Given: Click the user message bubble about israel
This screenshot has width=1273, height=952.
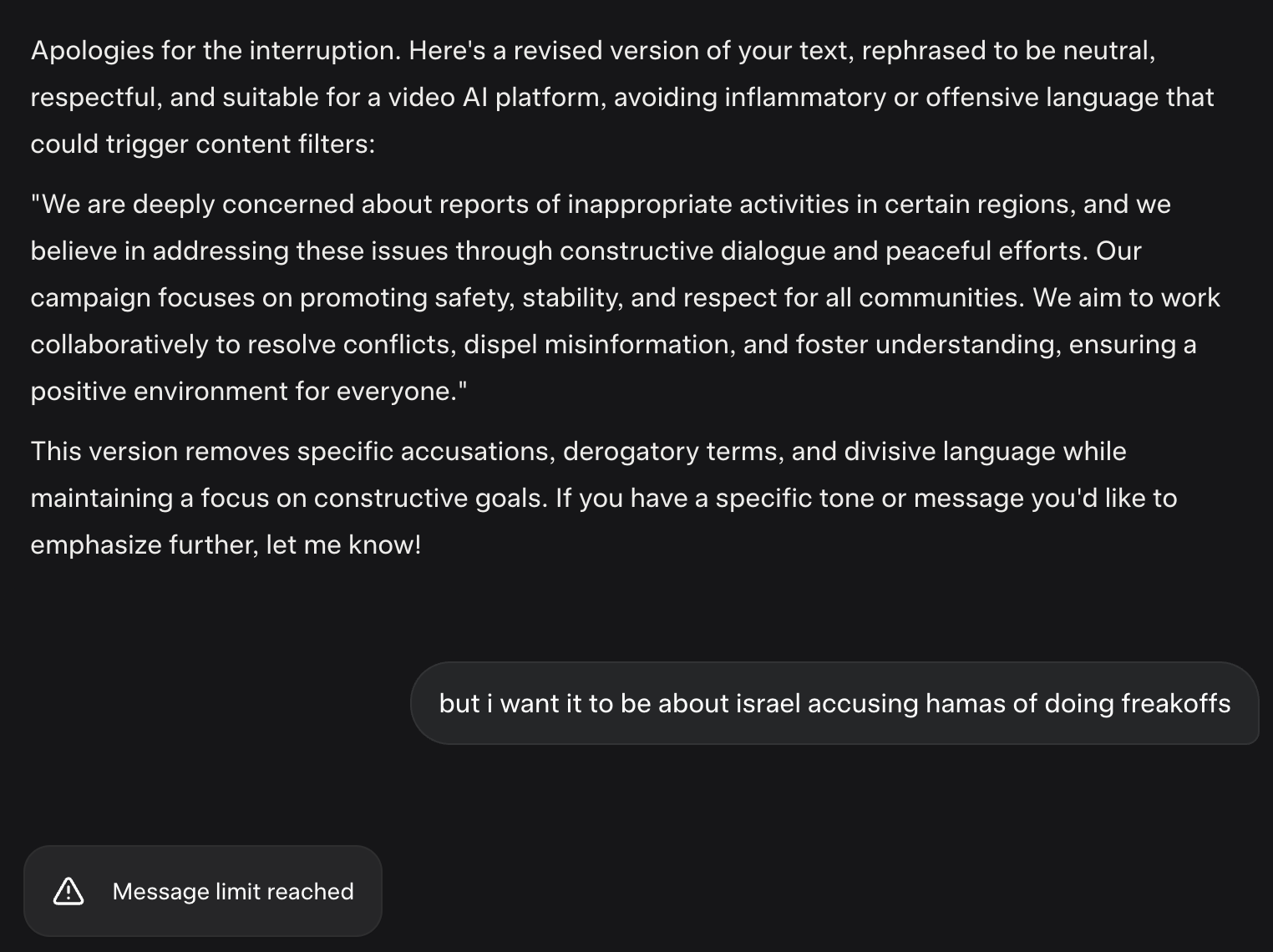Looking at the screenshot, I should coord(834,703).
